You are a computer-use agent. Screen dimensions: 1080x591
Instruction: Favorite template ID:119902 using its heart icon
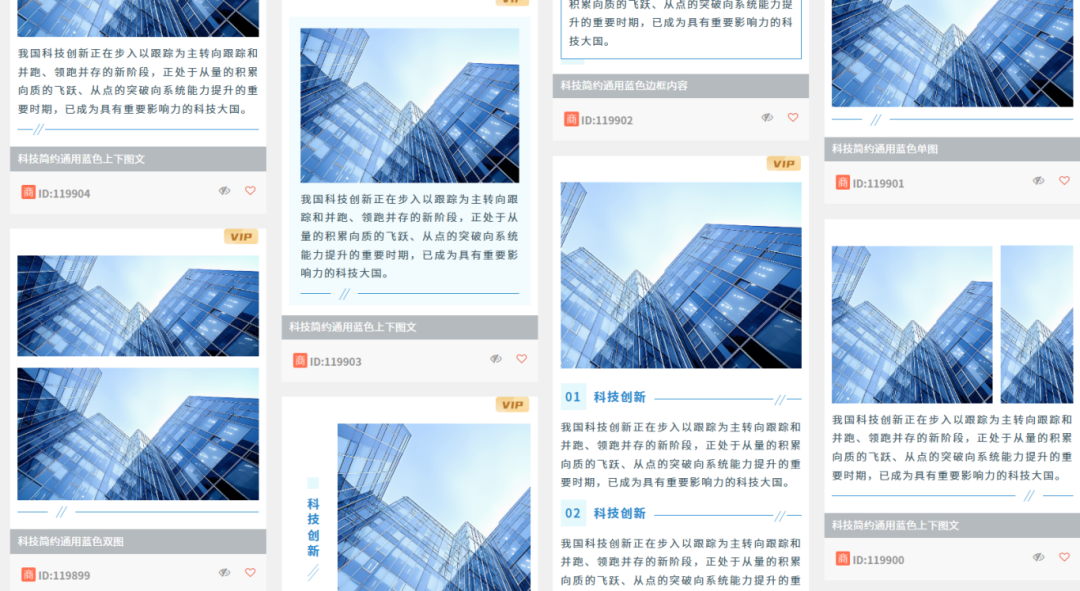pyautogui.click(x=793, y=117)
